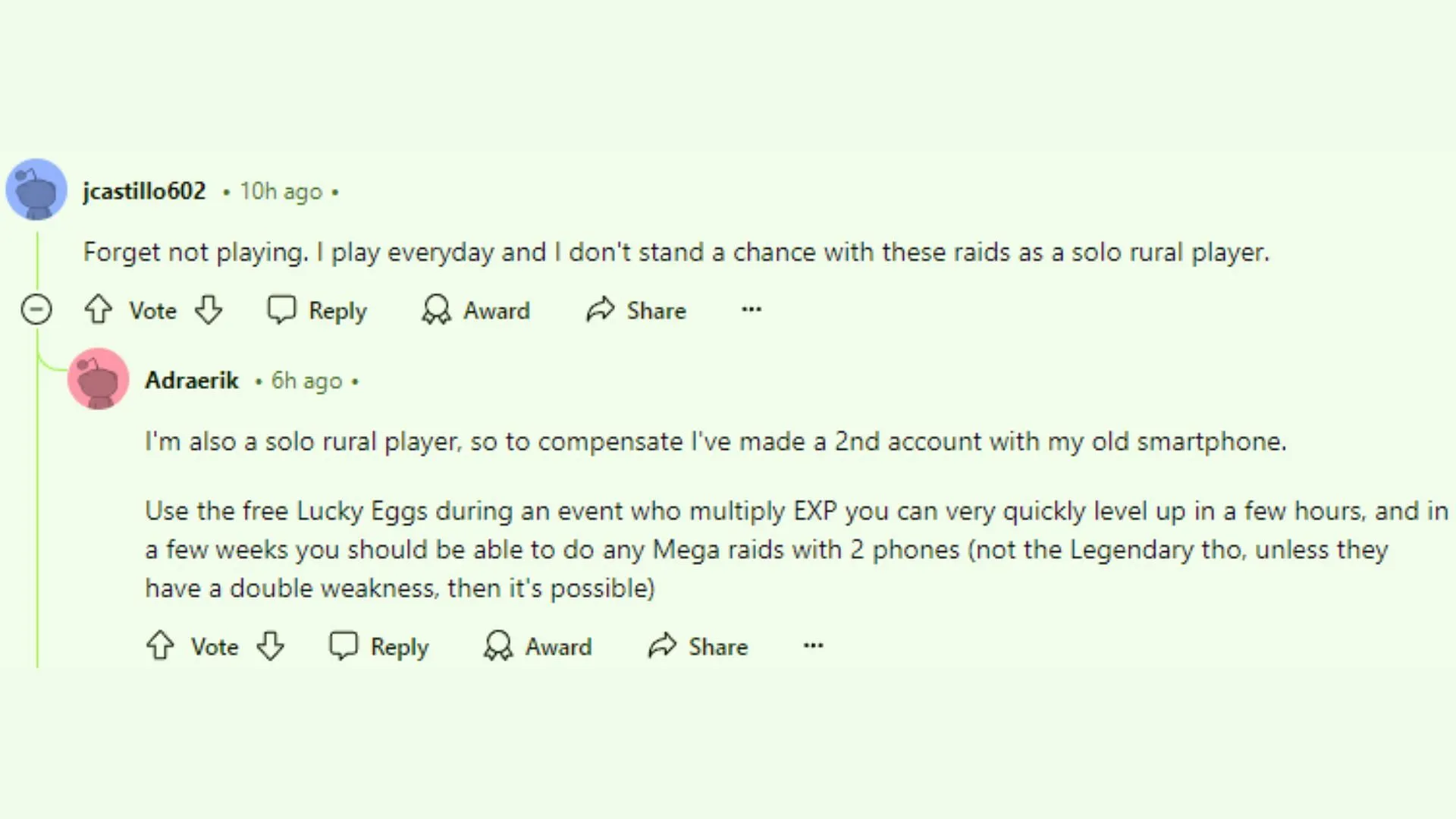Screen dimensions: 1456x819
Task: Click the Reply button on Adraerik's comment
Action: point(381,646)
